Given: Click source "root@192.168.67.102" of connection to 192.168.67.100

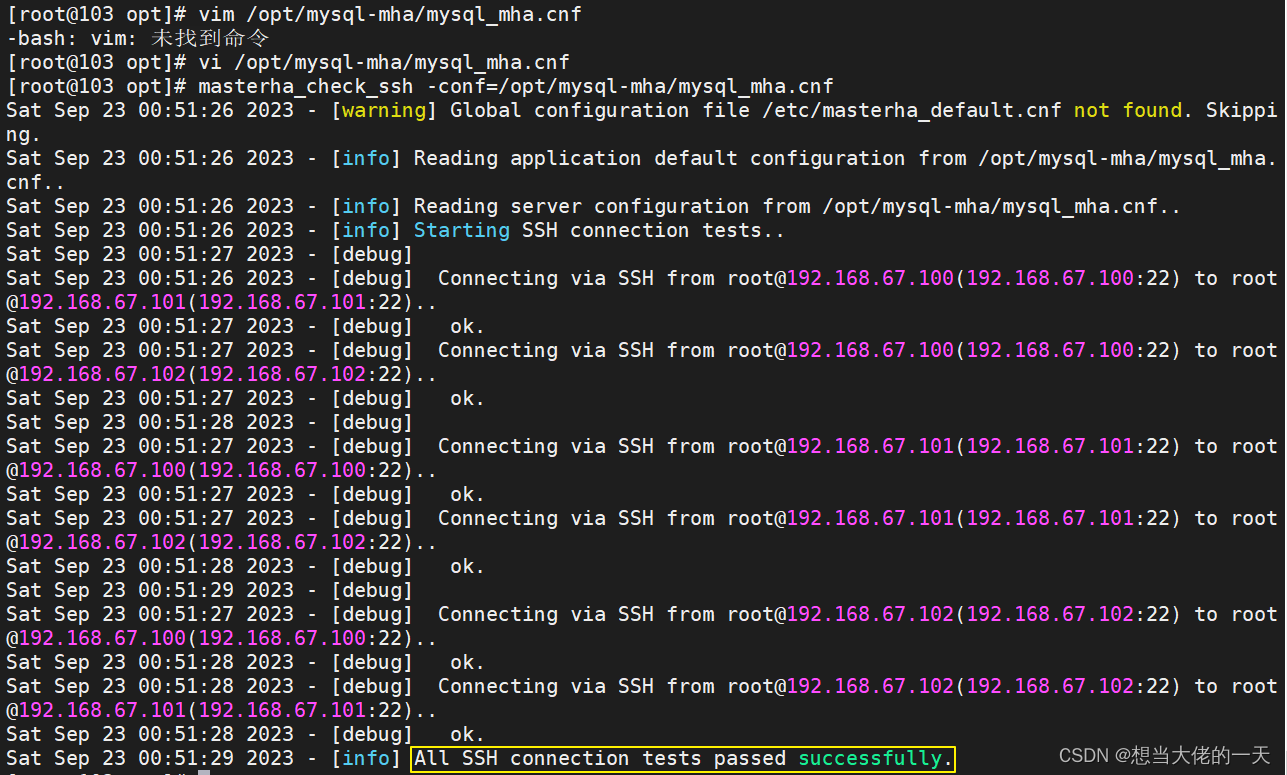Looking at the screenshot, I should click(x=841, y=615).
